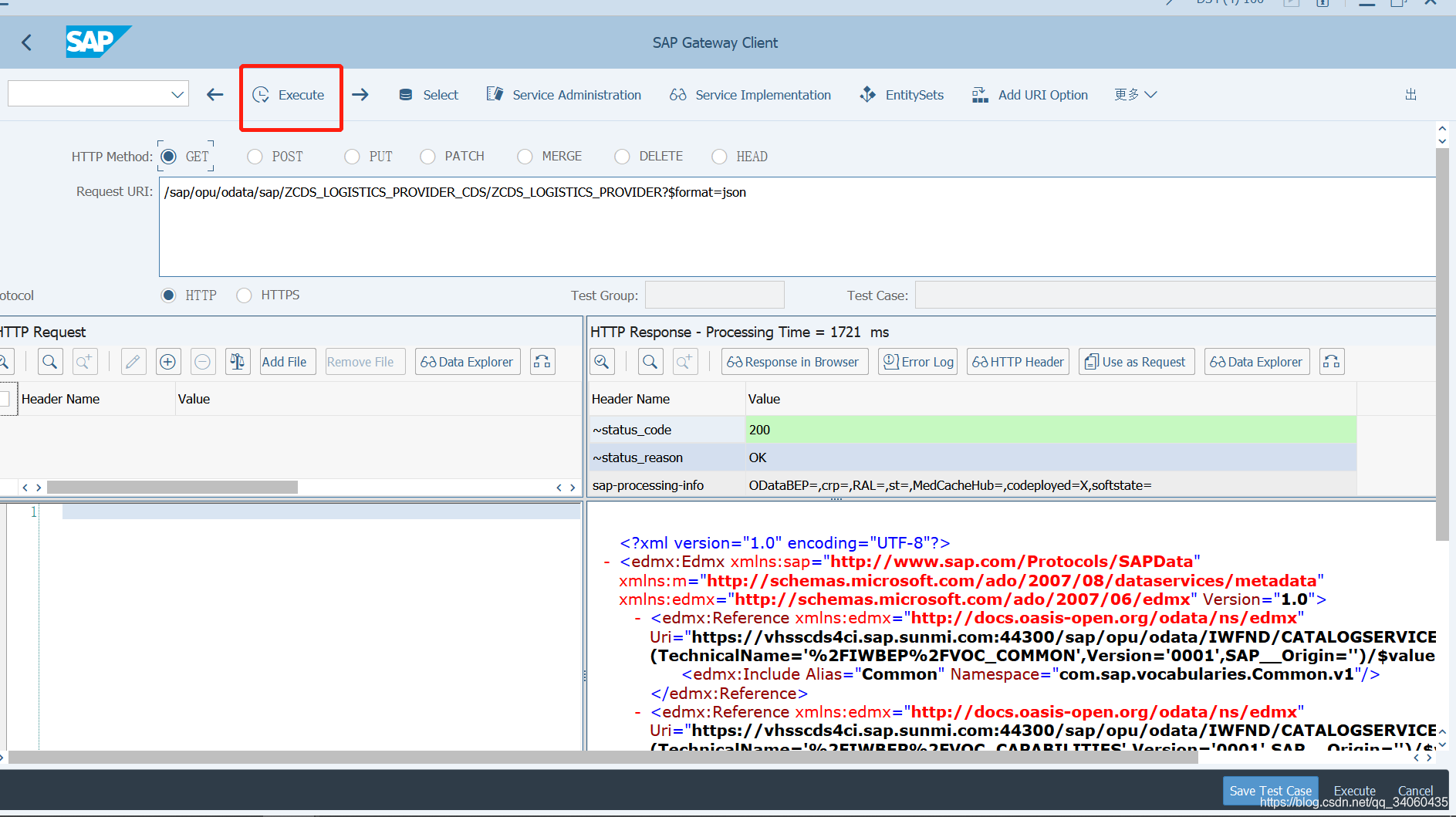Click the OK status reason cell

pos(1050,457)
